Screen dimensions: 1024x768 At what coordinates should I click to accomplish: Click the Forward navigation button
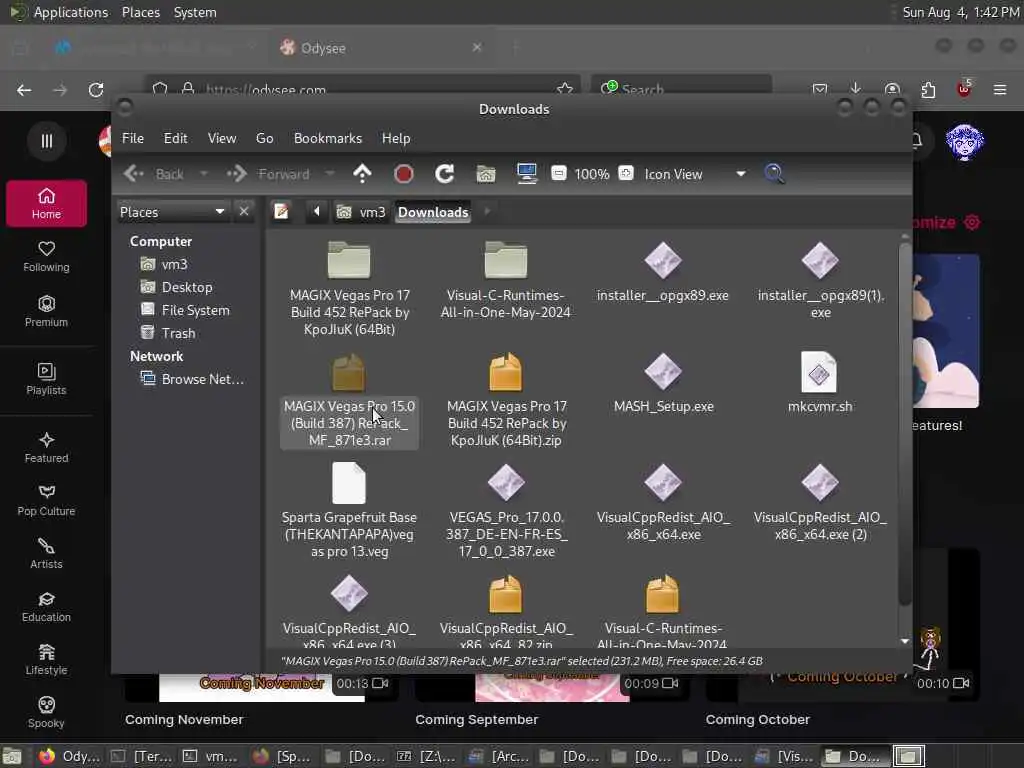tap(268, 174)
